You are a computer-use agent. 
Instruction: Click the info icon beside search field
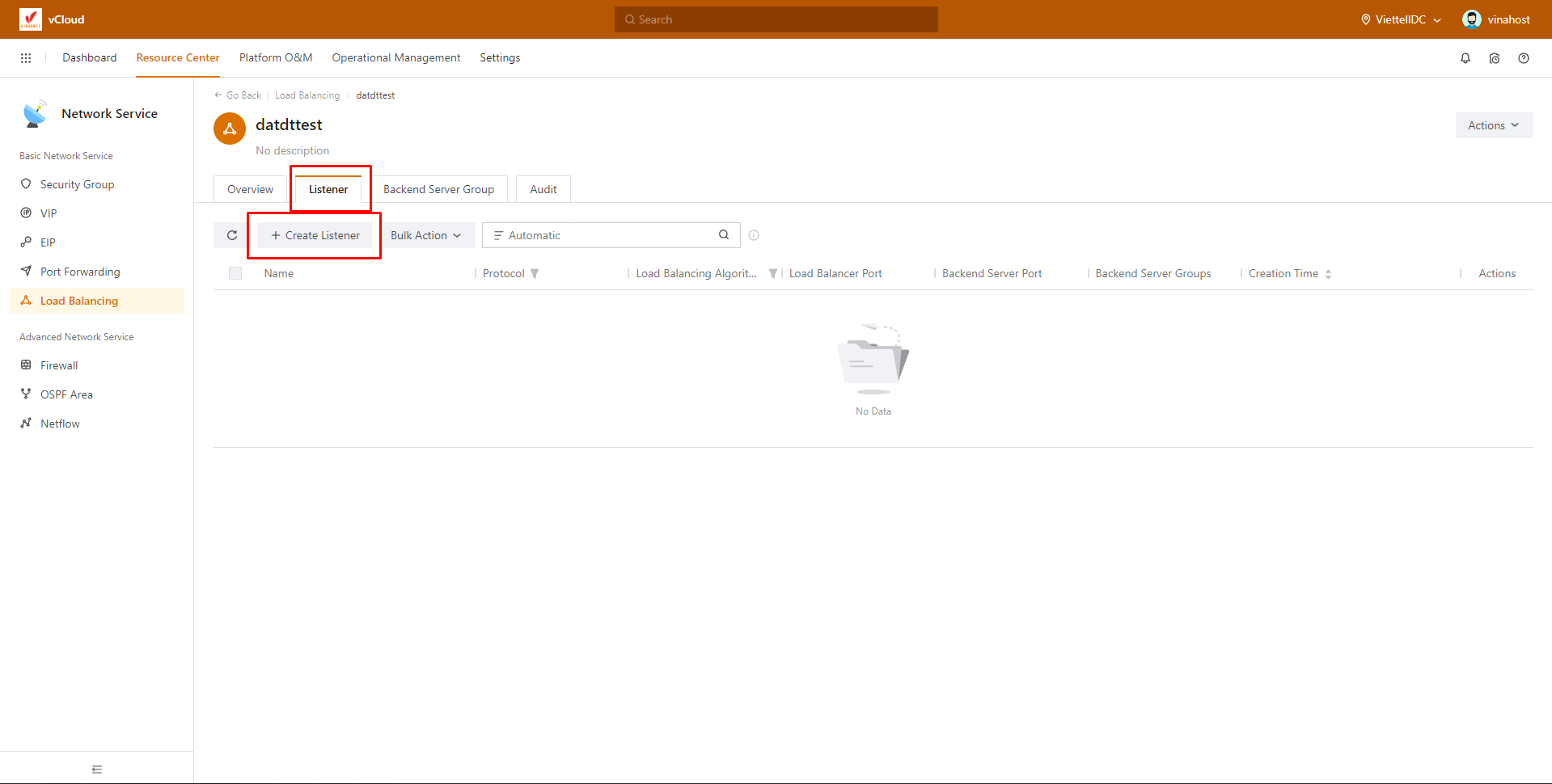(754, 235)
